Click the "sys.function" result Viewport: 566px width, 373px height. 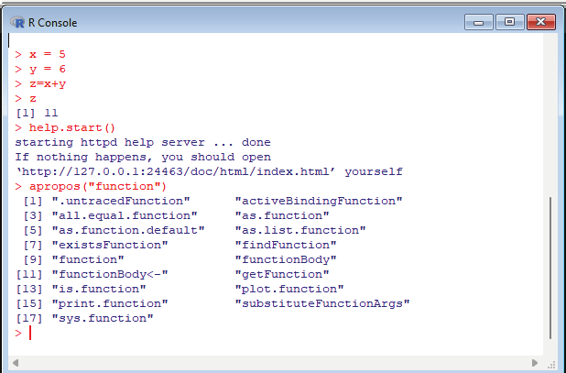(103, 318)
